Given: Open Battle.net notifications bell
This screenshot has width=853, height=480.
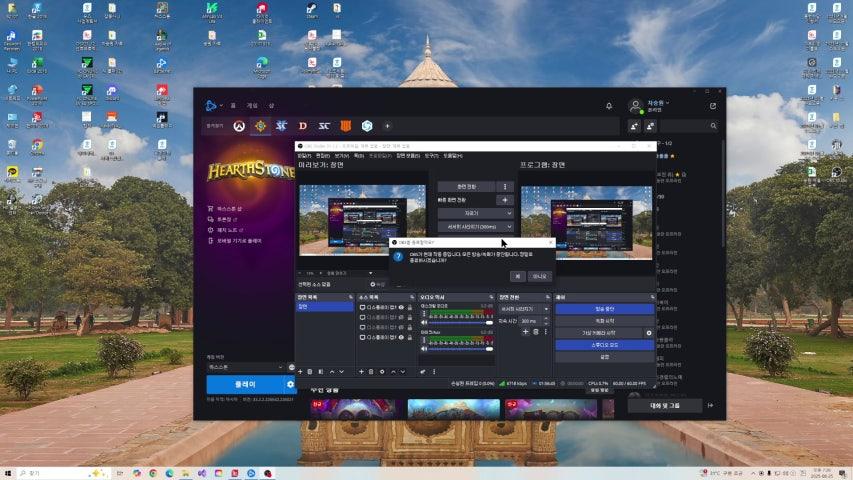Looking at the screenshot, I should tap(609, 106).
